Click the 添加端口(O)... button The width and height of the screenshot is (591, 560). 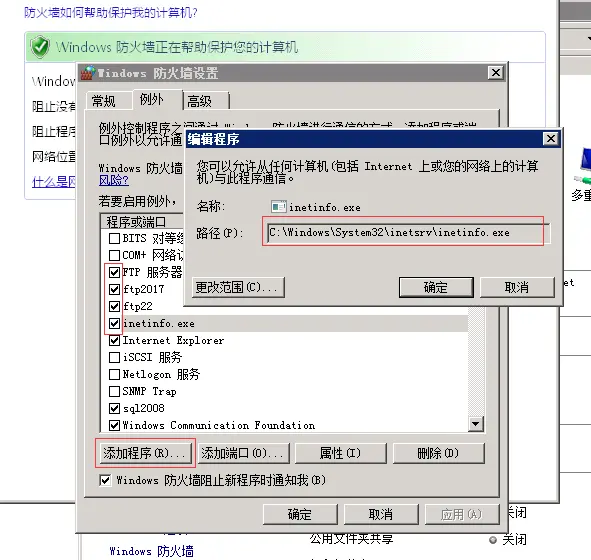click(243, 453)
